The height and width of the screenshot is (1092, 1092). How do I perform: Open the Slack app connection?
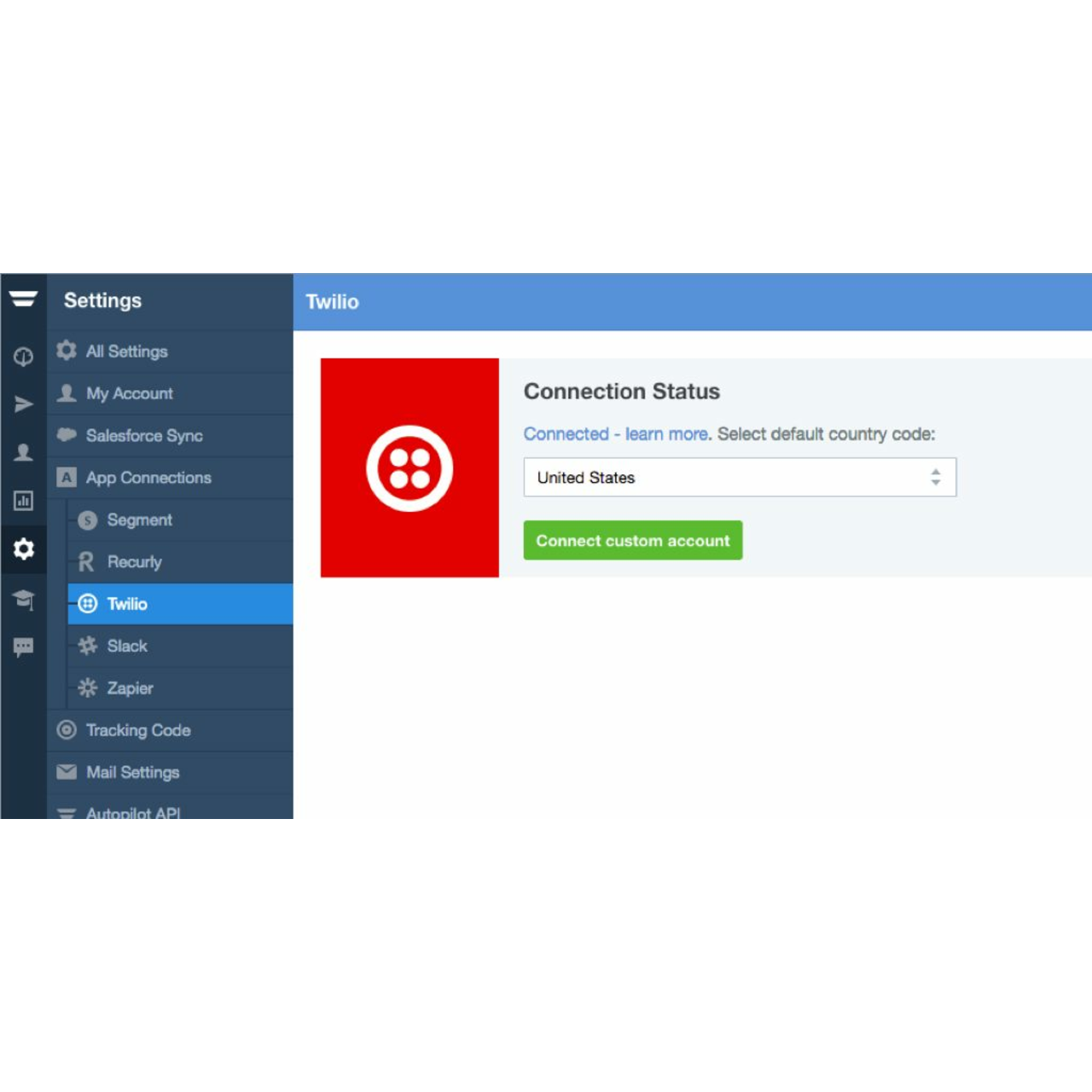click(127, 646)
